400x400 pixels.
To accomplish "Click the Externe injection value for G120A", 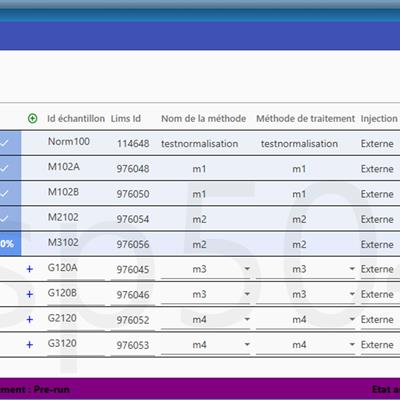I will click(x=377, y=269).
